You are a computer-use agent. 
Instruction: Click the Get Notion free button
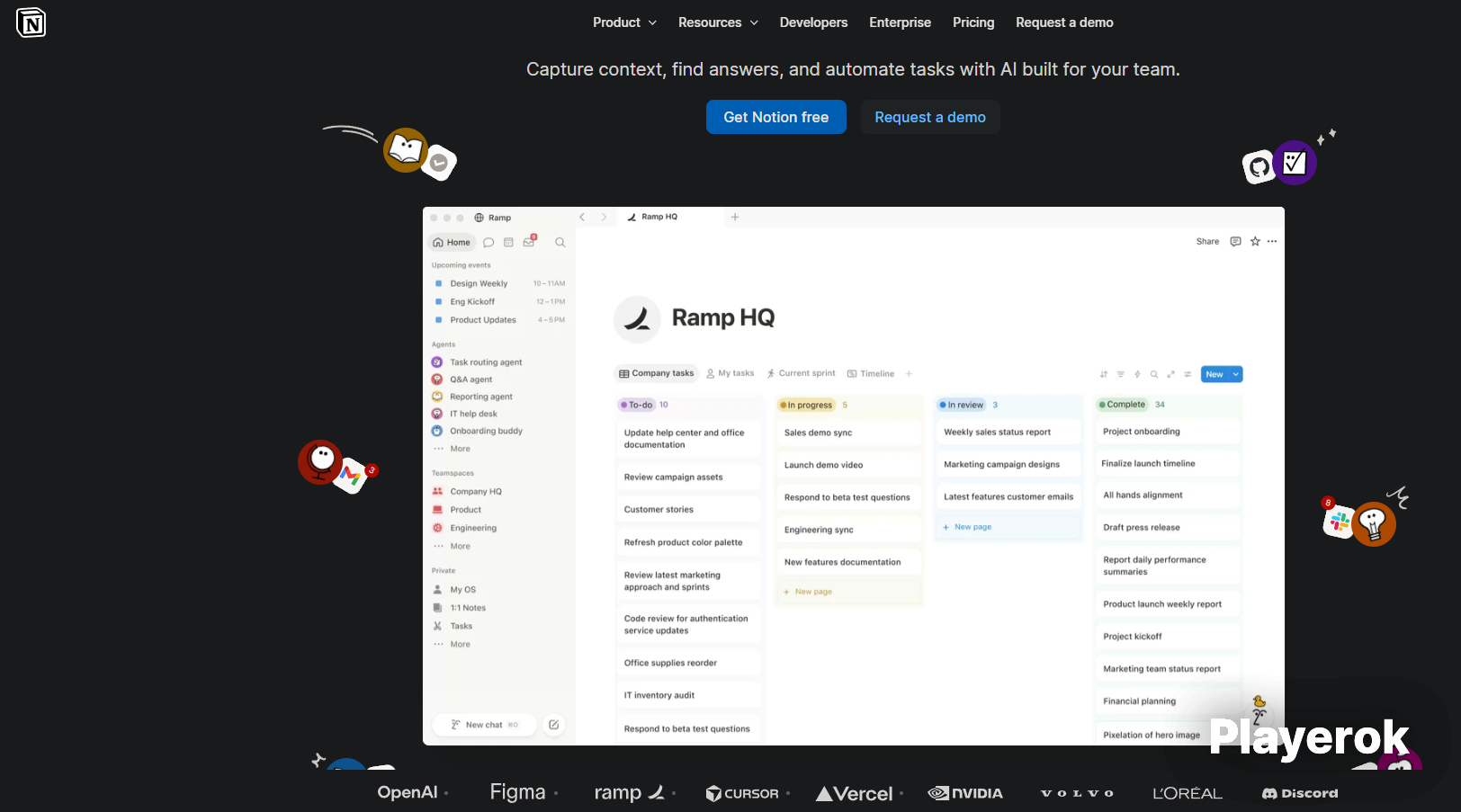[776, 117]
